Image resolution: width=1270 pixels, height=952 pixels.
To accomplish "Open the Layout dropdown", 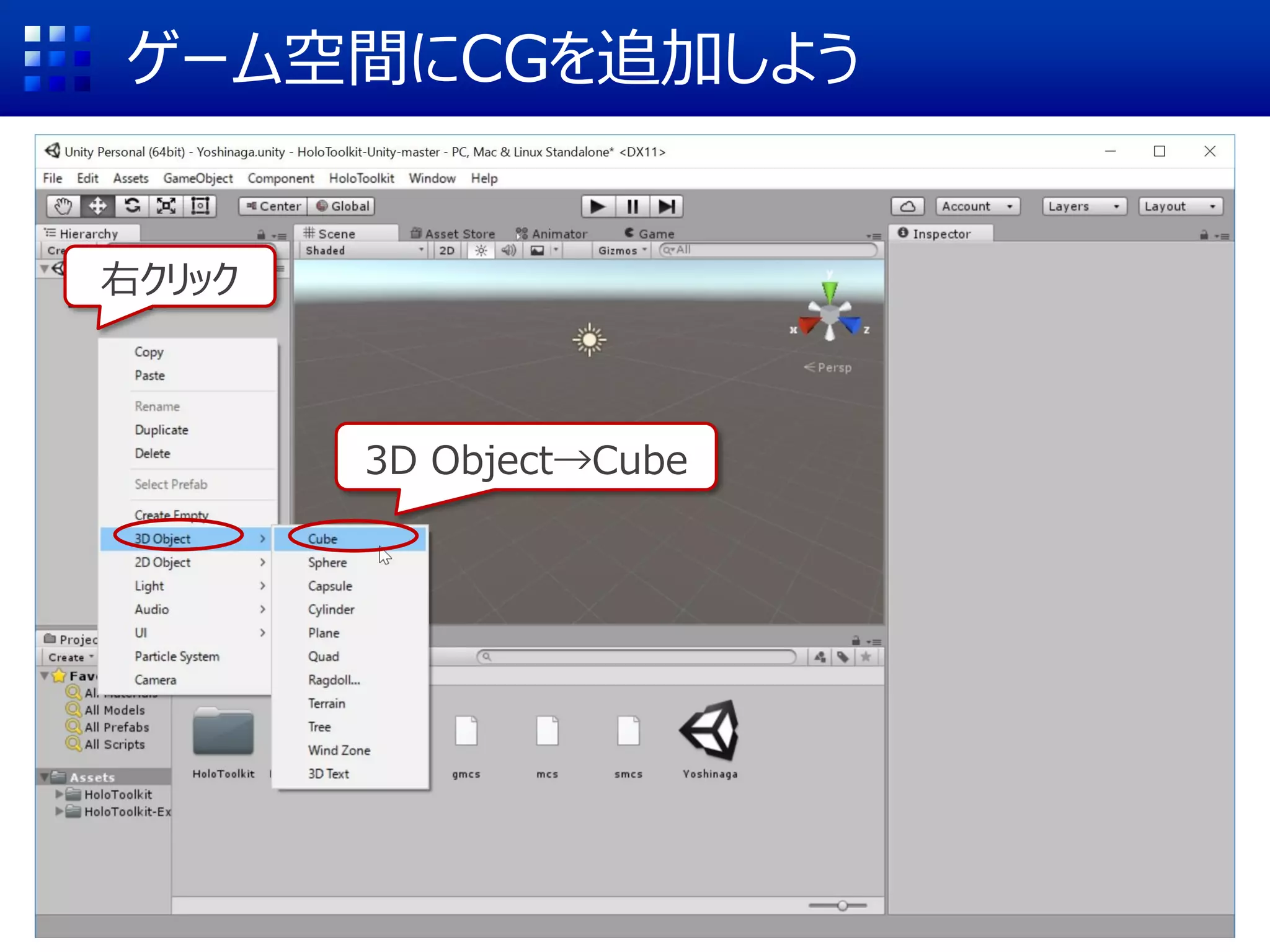I will [x=1180, y=206].
